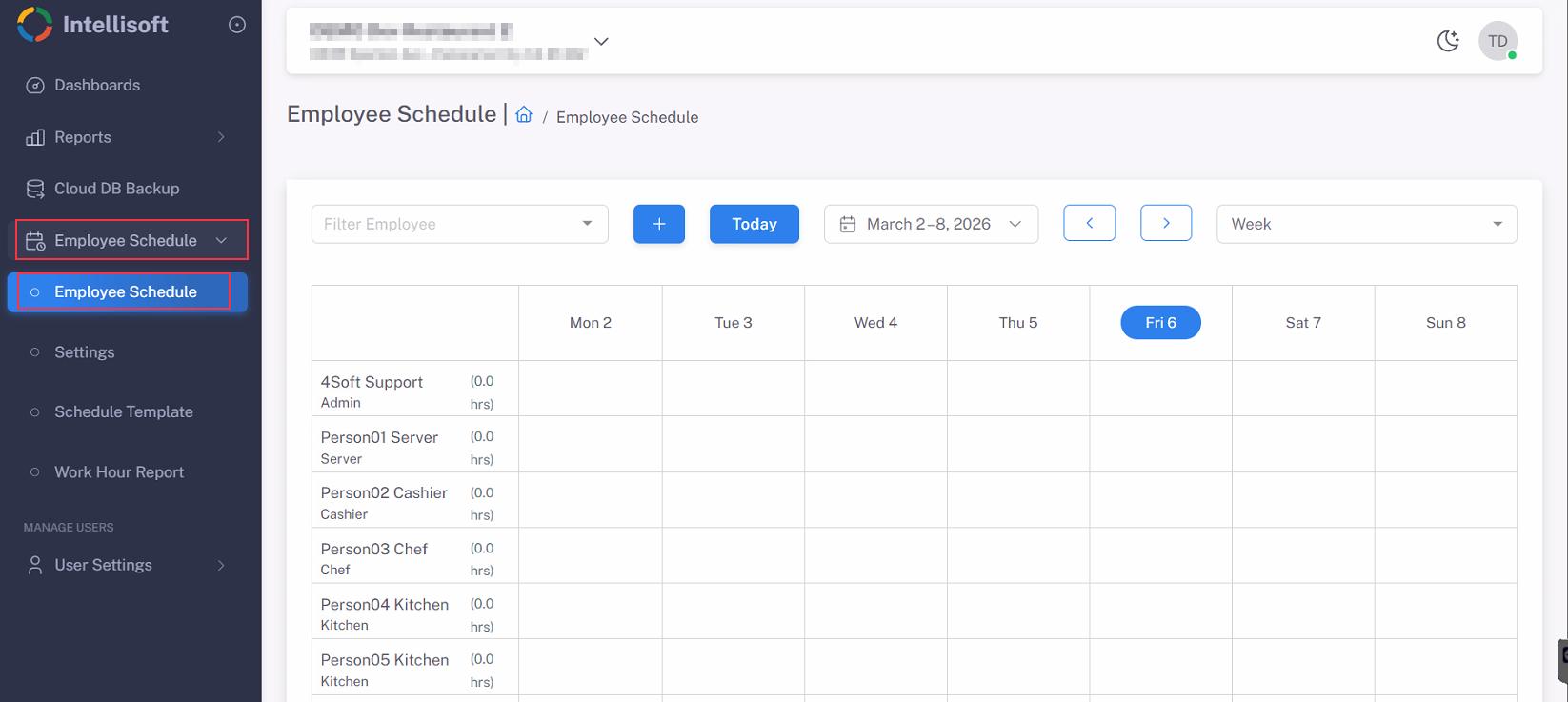
Task: Open the TD user avatar menu
Action: tap(1498, 41)
